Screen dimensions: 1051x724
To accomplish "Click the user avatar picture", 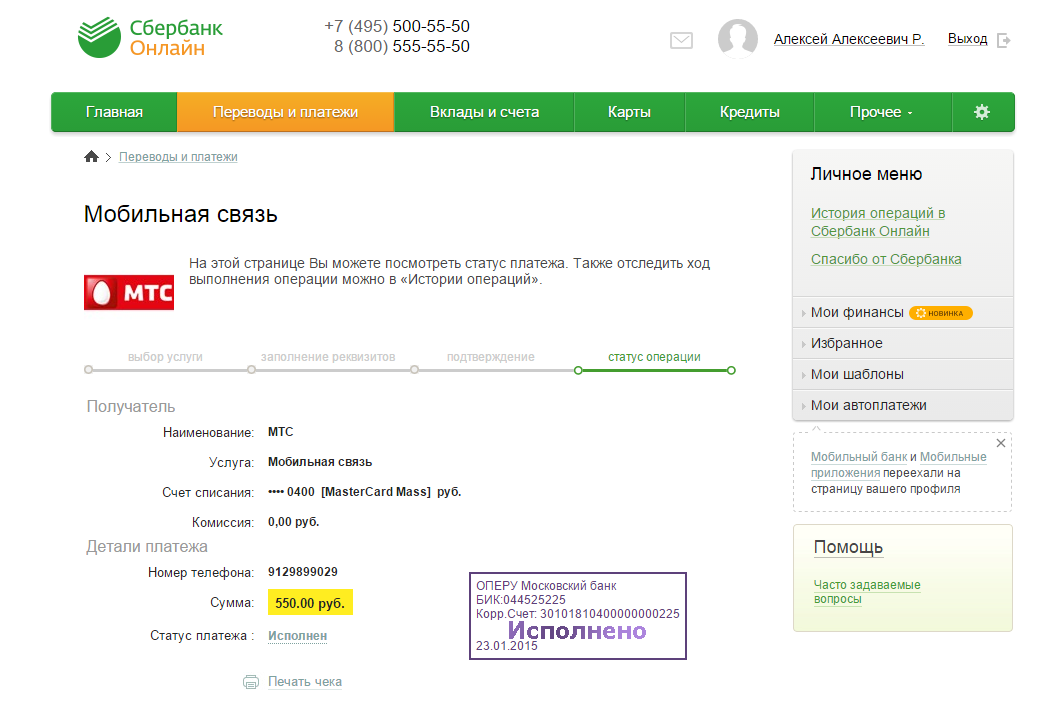I will (737, 38).
